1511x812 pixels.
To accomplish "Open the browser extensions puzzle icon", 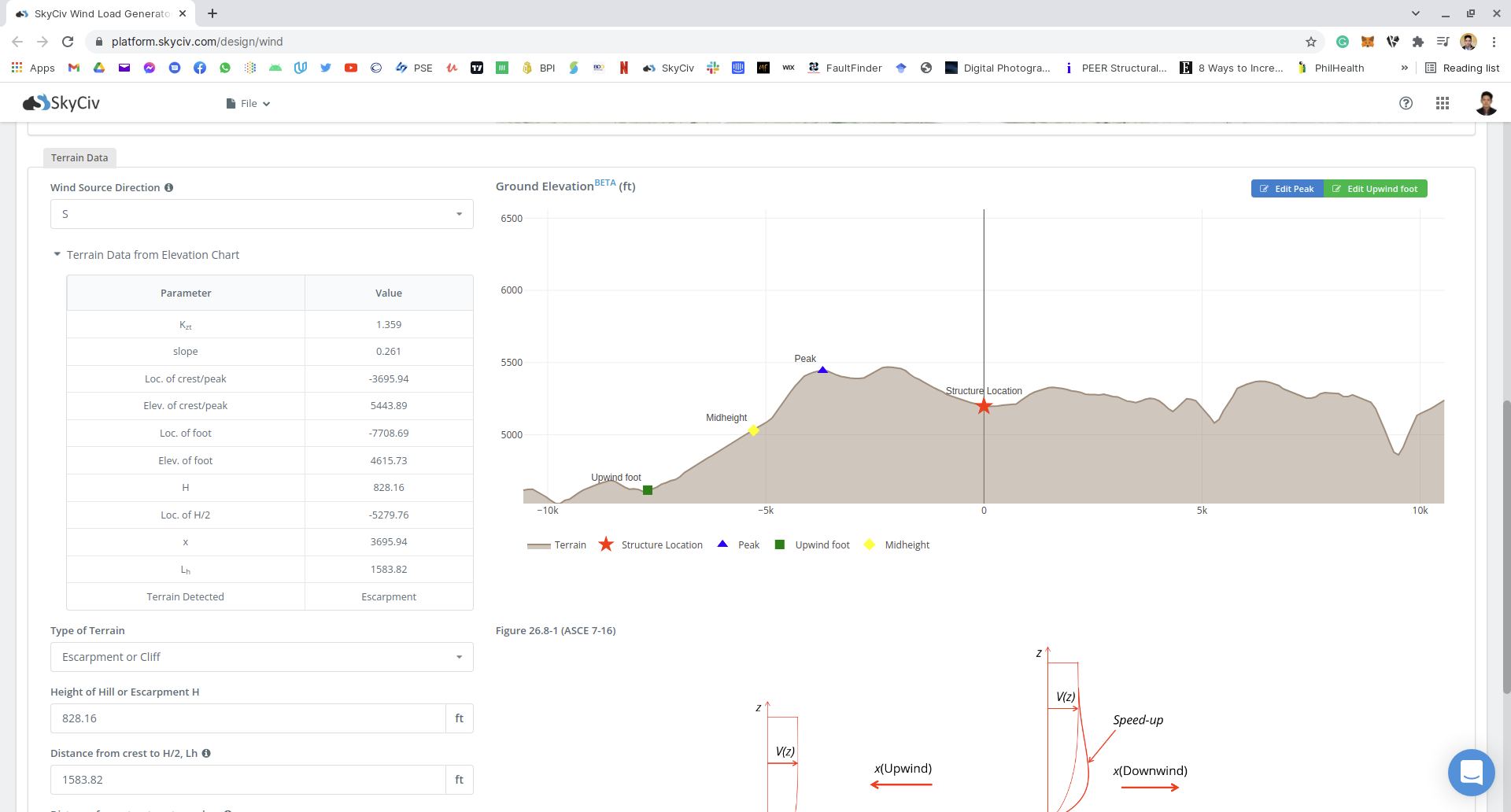I will pos(1417,42).
